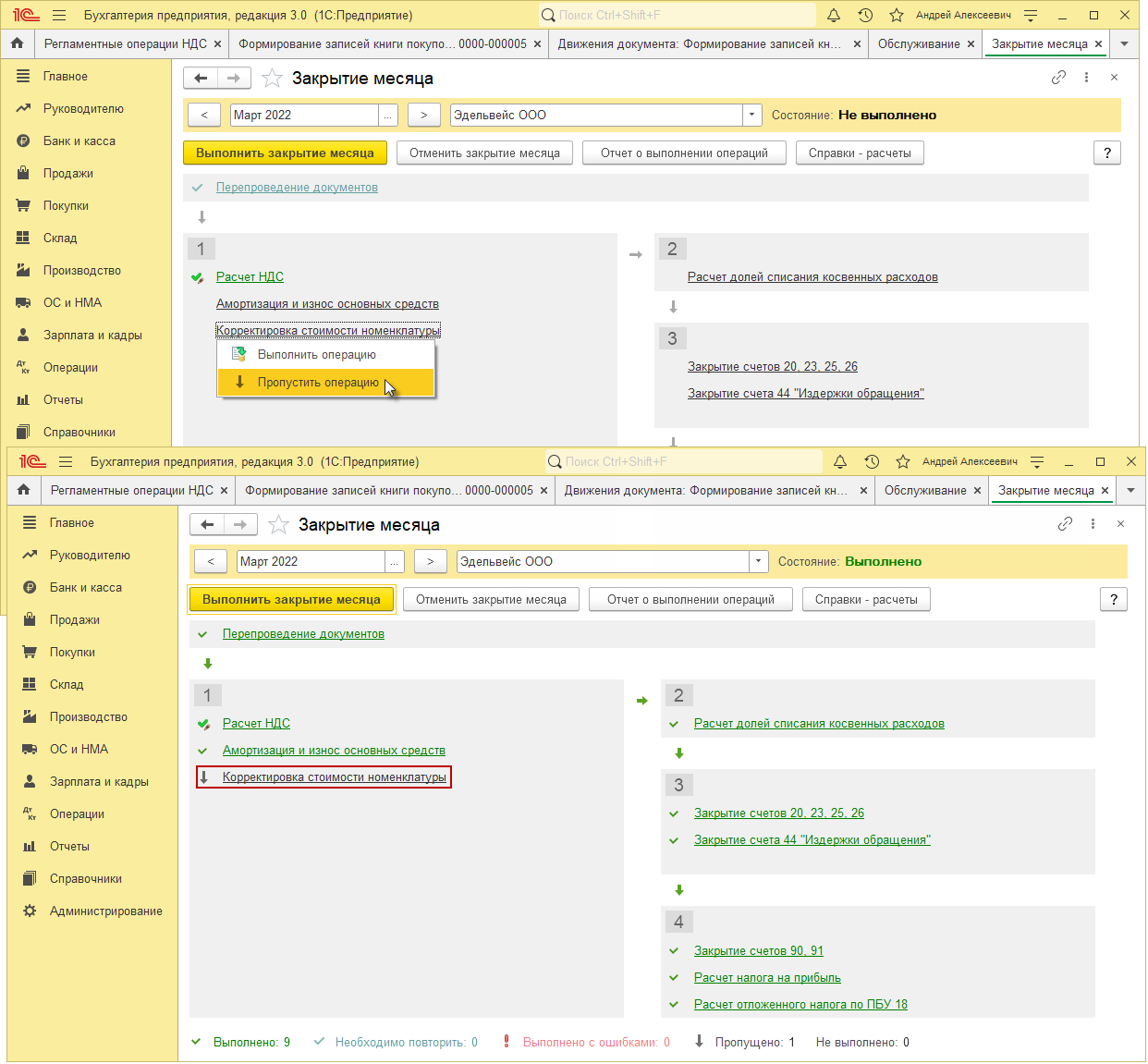Open Перепроведение документов link in lower window
The image size is (1148, 1064).
[303, 633]
